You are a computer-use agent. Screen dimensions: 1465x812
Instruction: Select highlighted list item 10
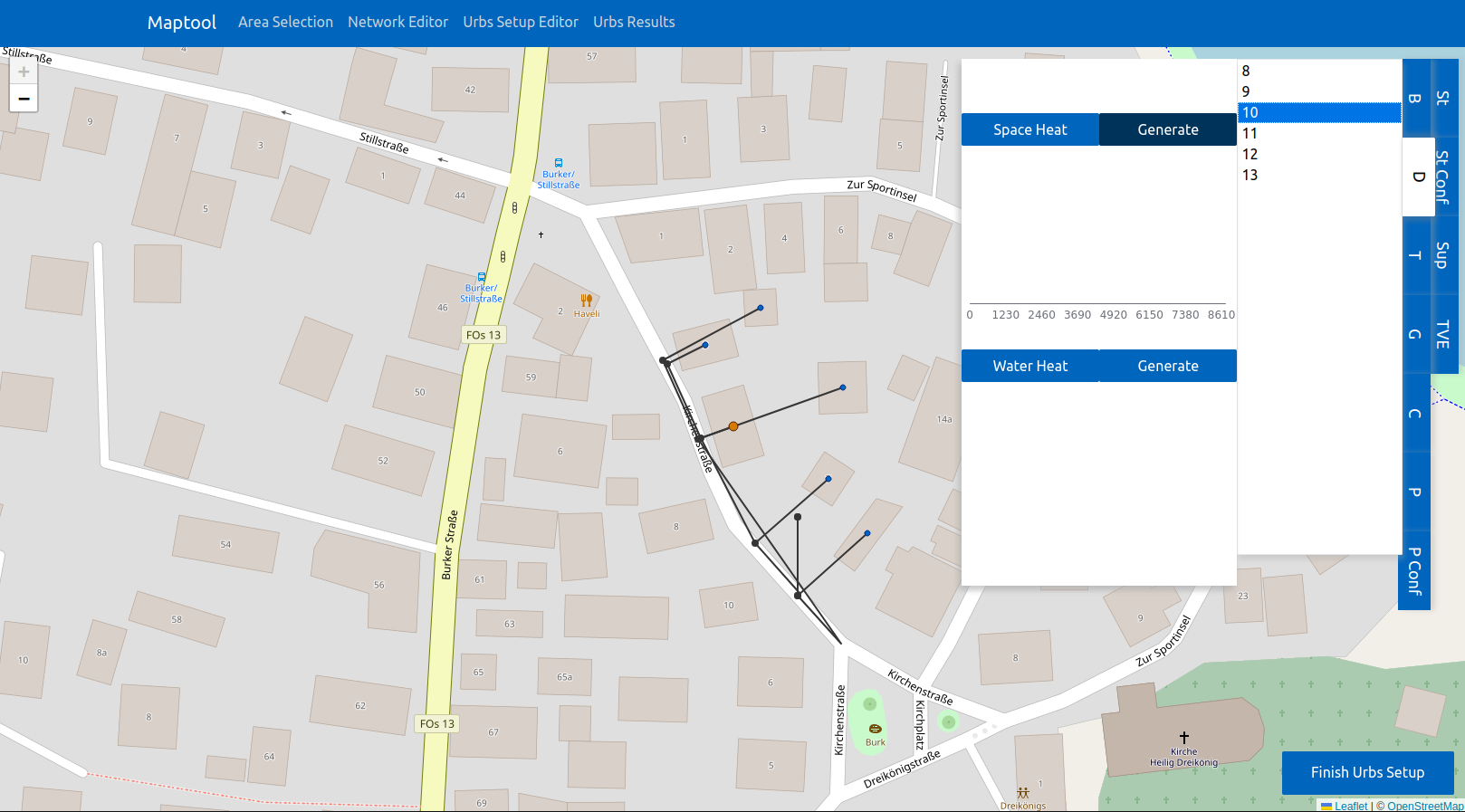[x=1319, y=112]
